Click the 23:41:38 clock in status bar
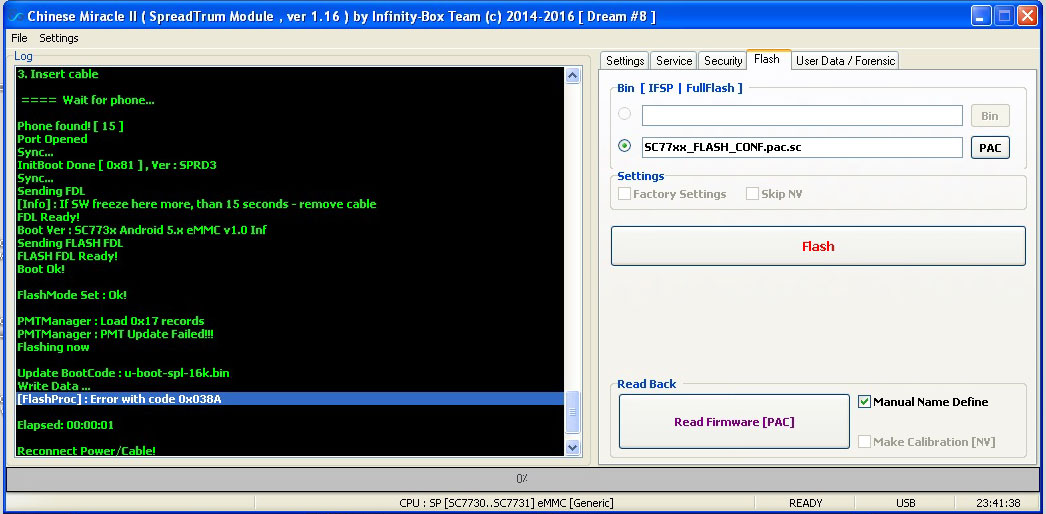Viewport: 1046px width, 514px height. (x=997, y=503)
